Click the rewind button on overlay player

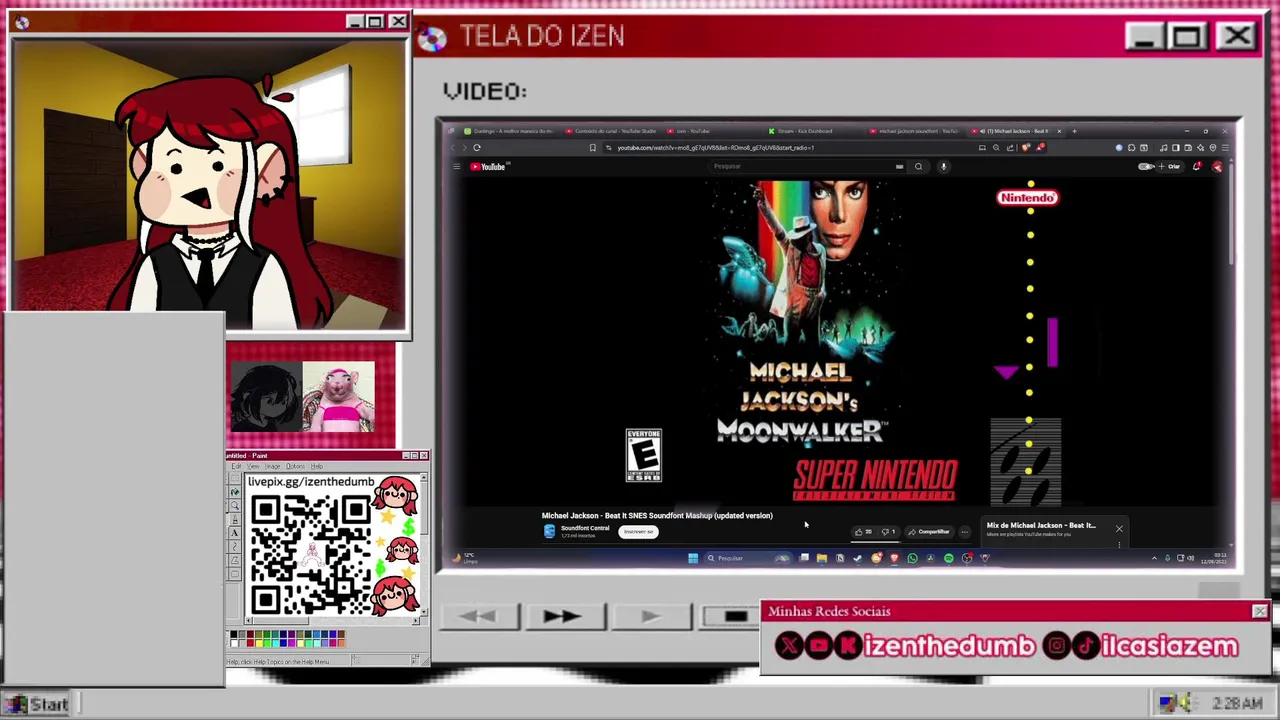coord(478,617)
